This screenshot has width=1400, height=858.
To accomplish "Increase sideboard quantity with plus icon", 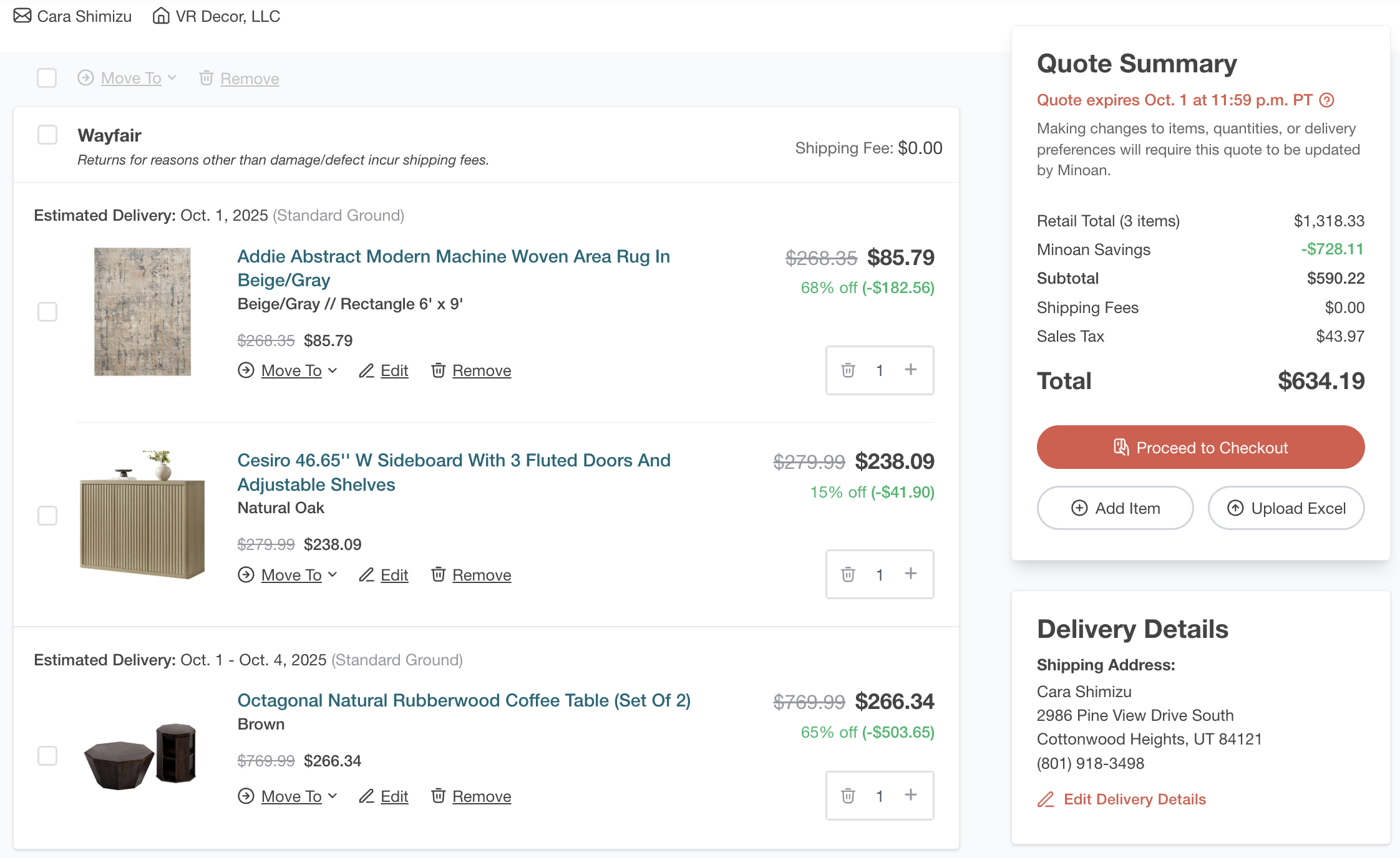I will click(911, 574).
